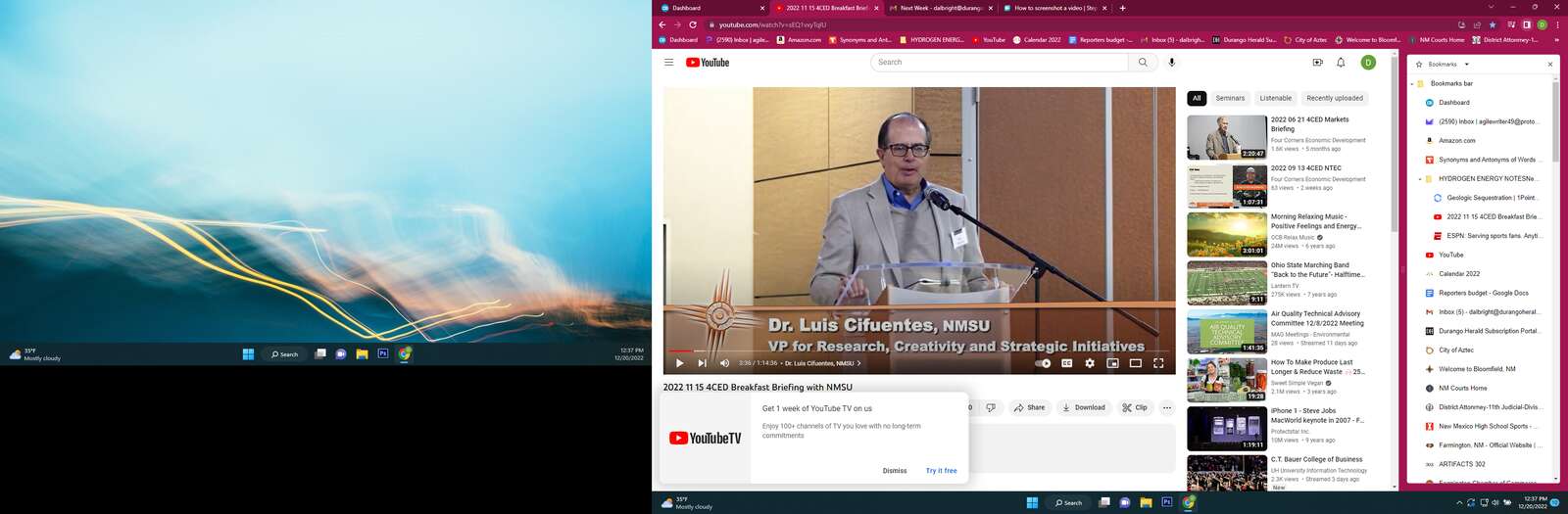Click the YouTube logo to go home
This screenshot has height=514, width=1568.
[708, 62]
